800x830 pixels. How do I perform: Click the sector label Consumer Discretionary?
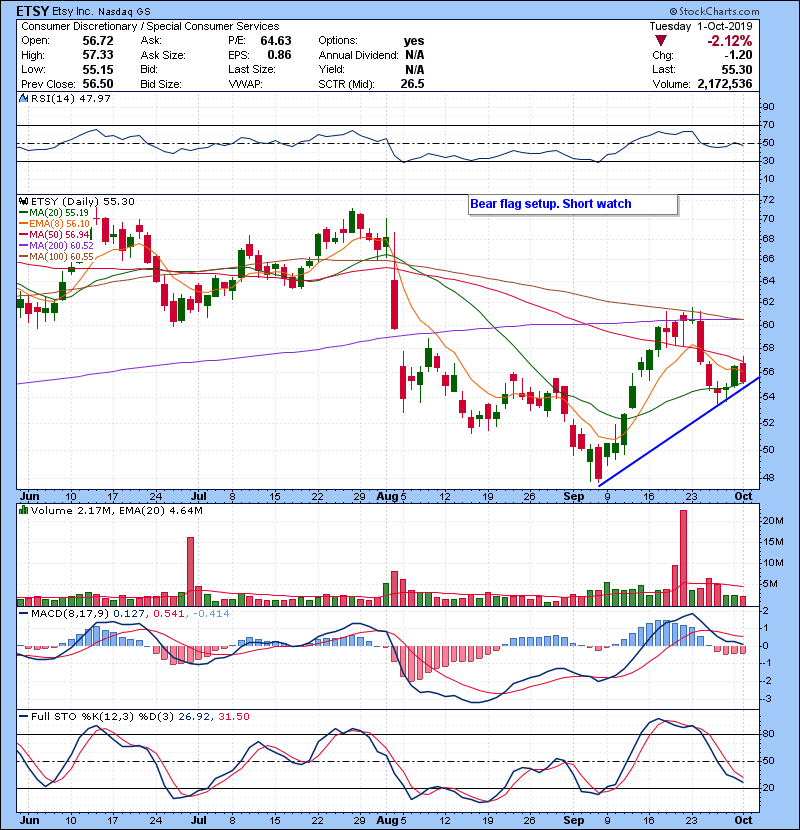click(x=79, y=26)
